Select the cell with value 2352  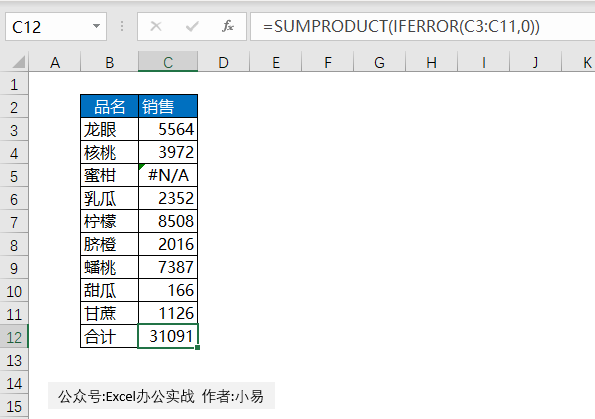point(168,198)
